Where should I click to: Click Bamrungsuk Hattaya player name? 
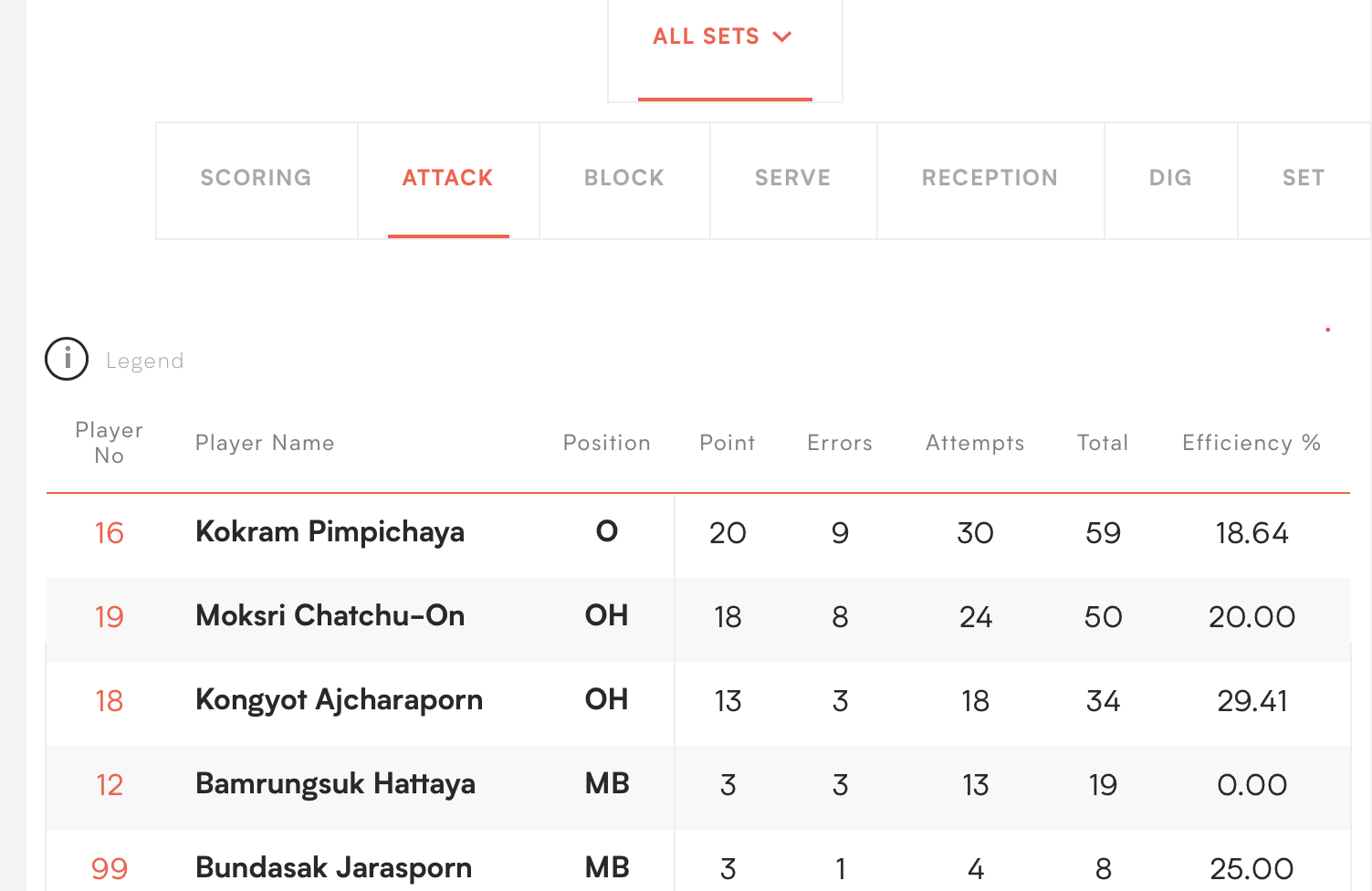[335, 784]
